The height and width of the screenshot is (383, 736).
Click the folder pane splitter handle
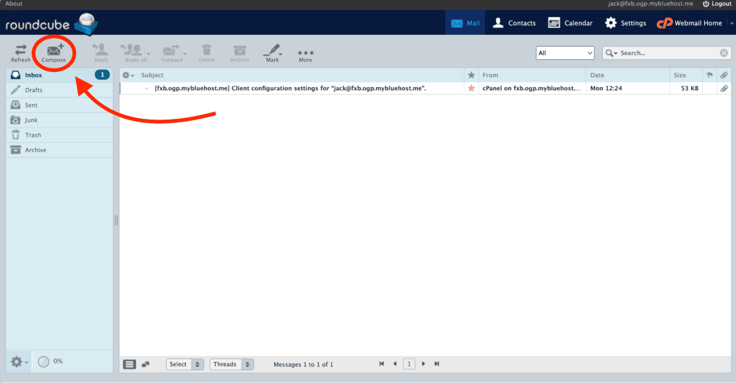tap(116, 221)
